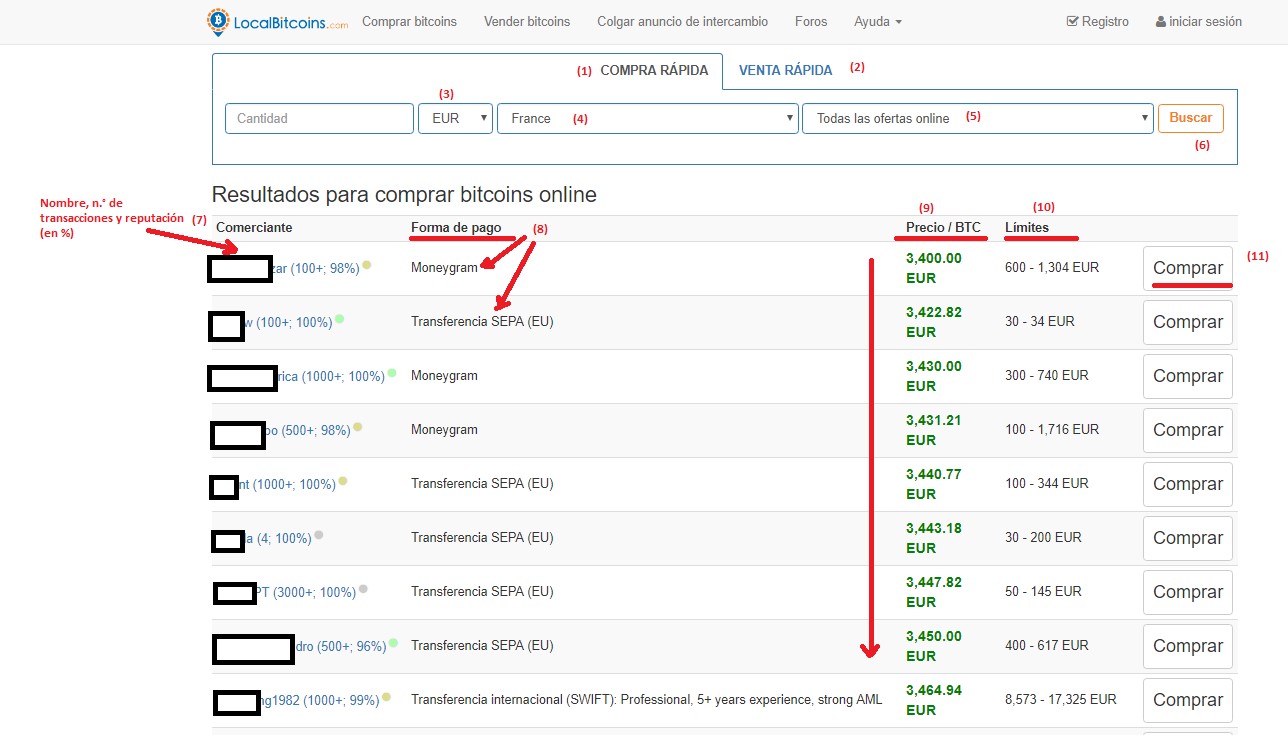The width and height of the screenshot is (1288, 735).
Task: Click the Buscar search button
Action: click(x=1190, y=118)
